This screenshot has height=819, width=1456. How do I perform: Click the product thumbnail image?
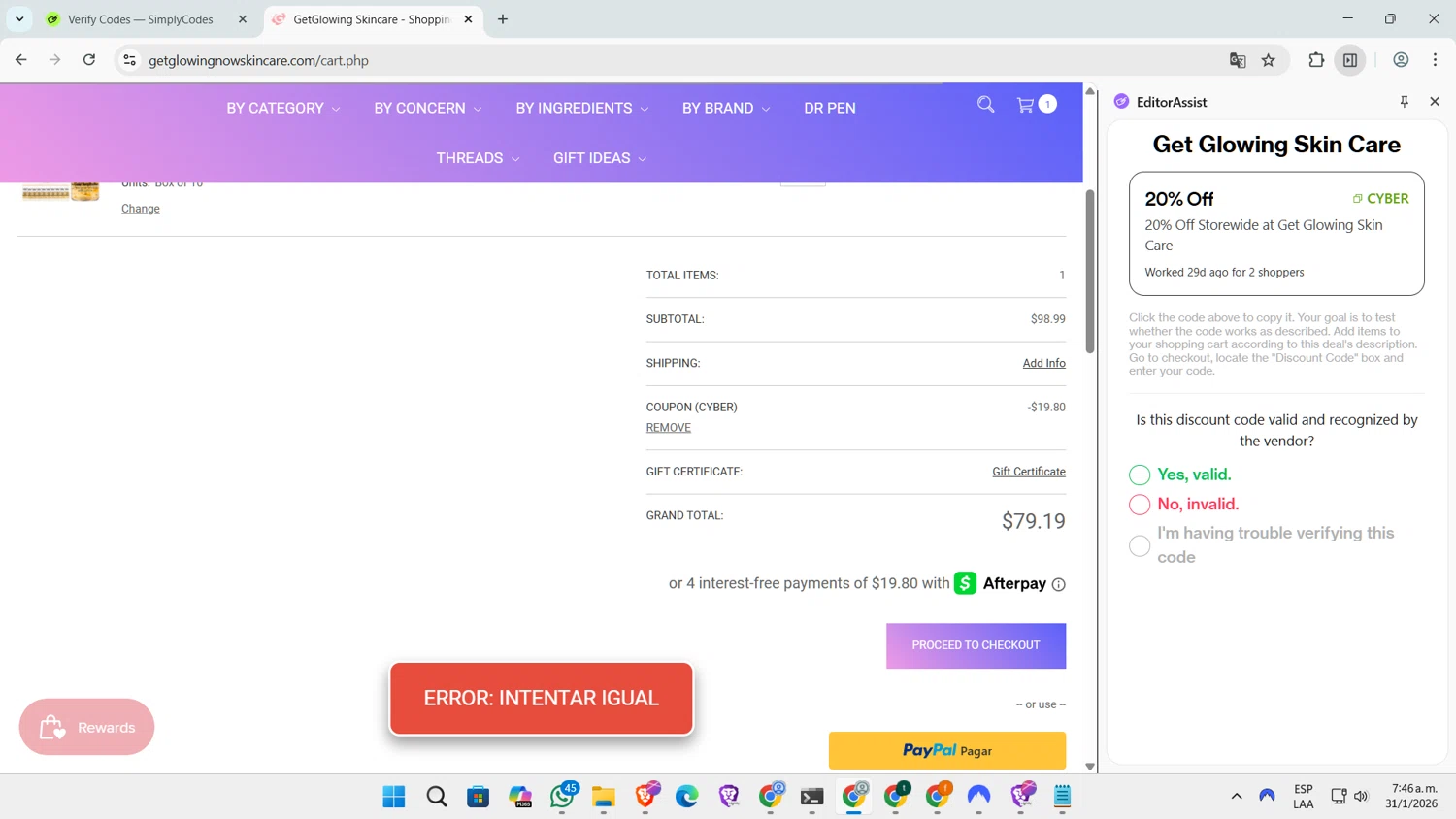point(61,191)
